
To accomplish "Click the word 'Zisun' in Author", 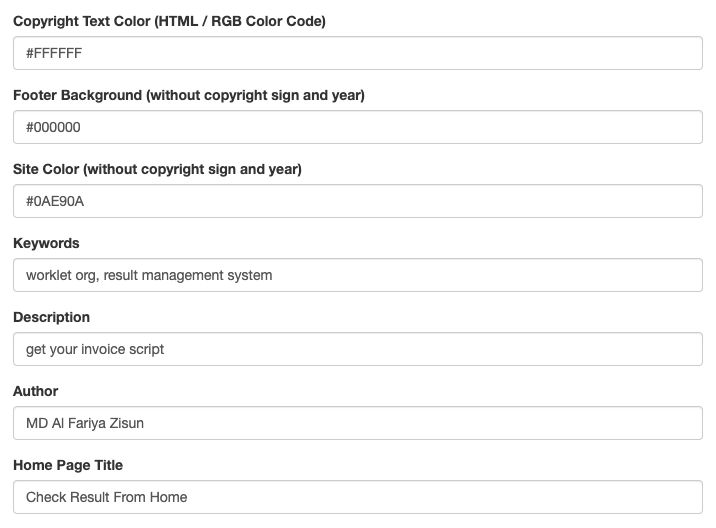I will click(x=125, y=423).
